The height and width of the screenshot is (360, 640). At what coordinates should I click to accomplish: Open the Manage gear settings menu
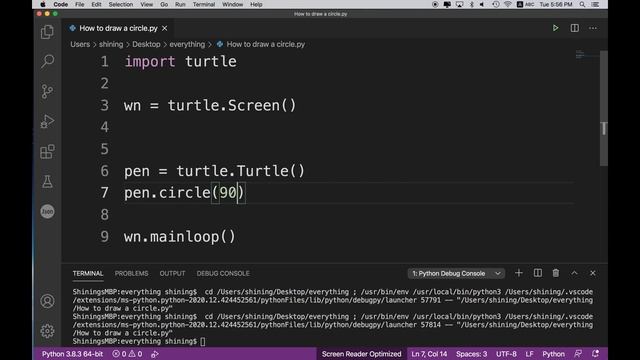(47, 331)
